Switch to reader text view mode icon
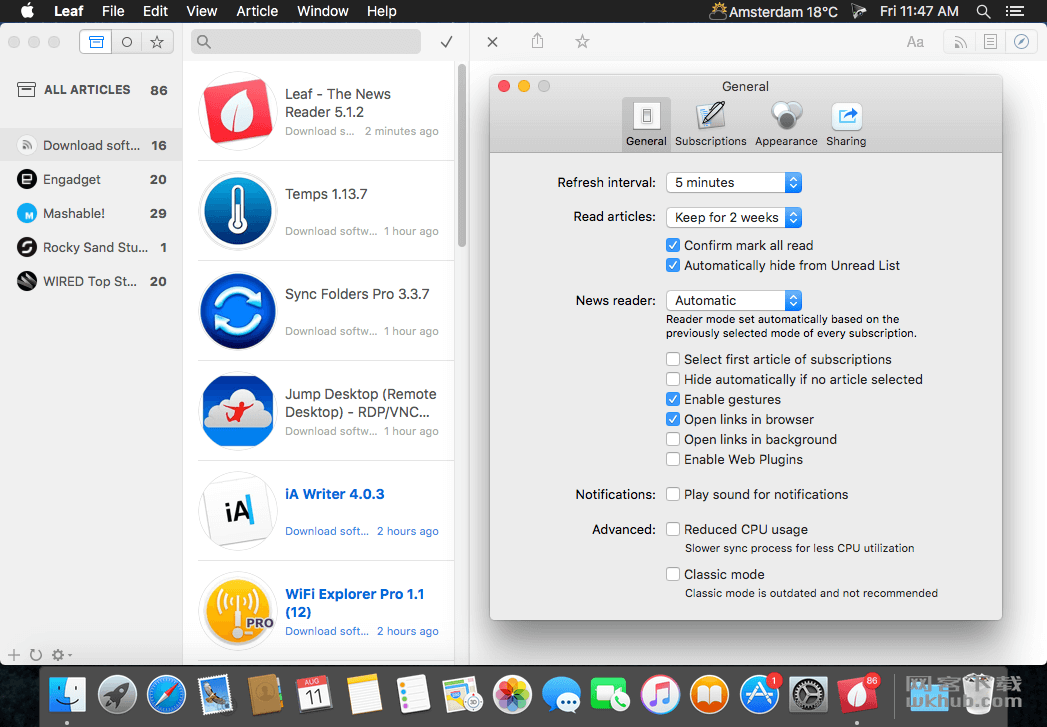The image size is (1047, 727). click(x=990, y=42)
